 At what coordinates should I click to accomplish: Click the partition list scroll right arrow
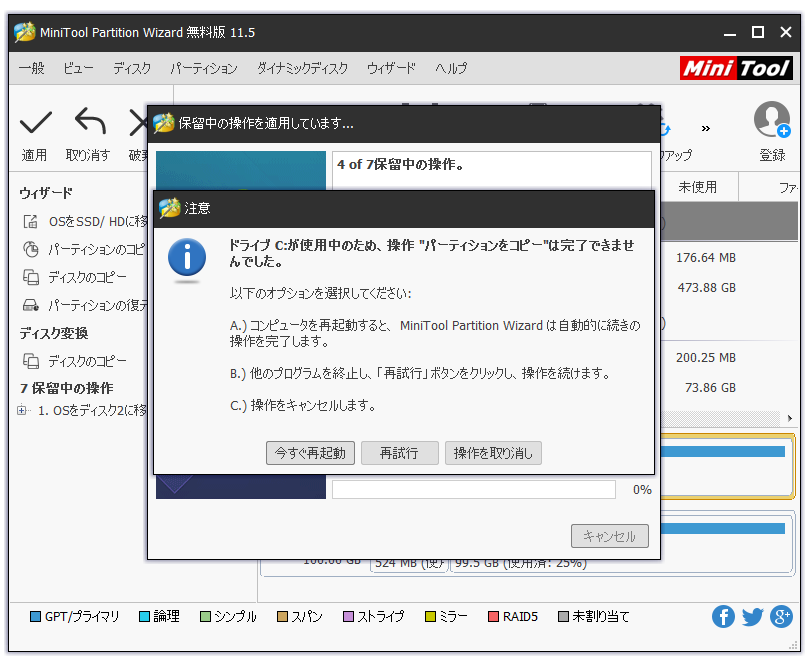(x=790, y=418)
